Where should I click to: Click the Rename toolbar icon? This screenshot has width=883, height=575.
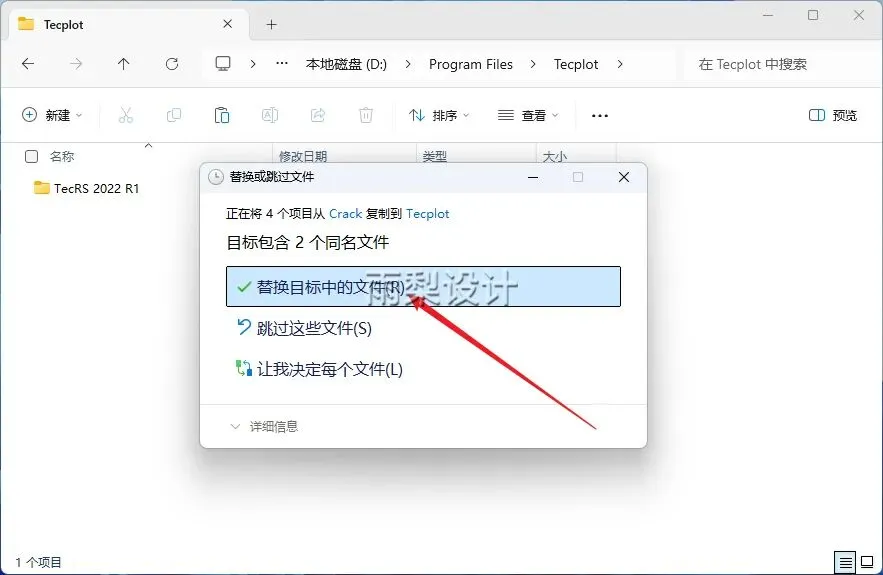click(x=270, y=115)
